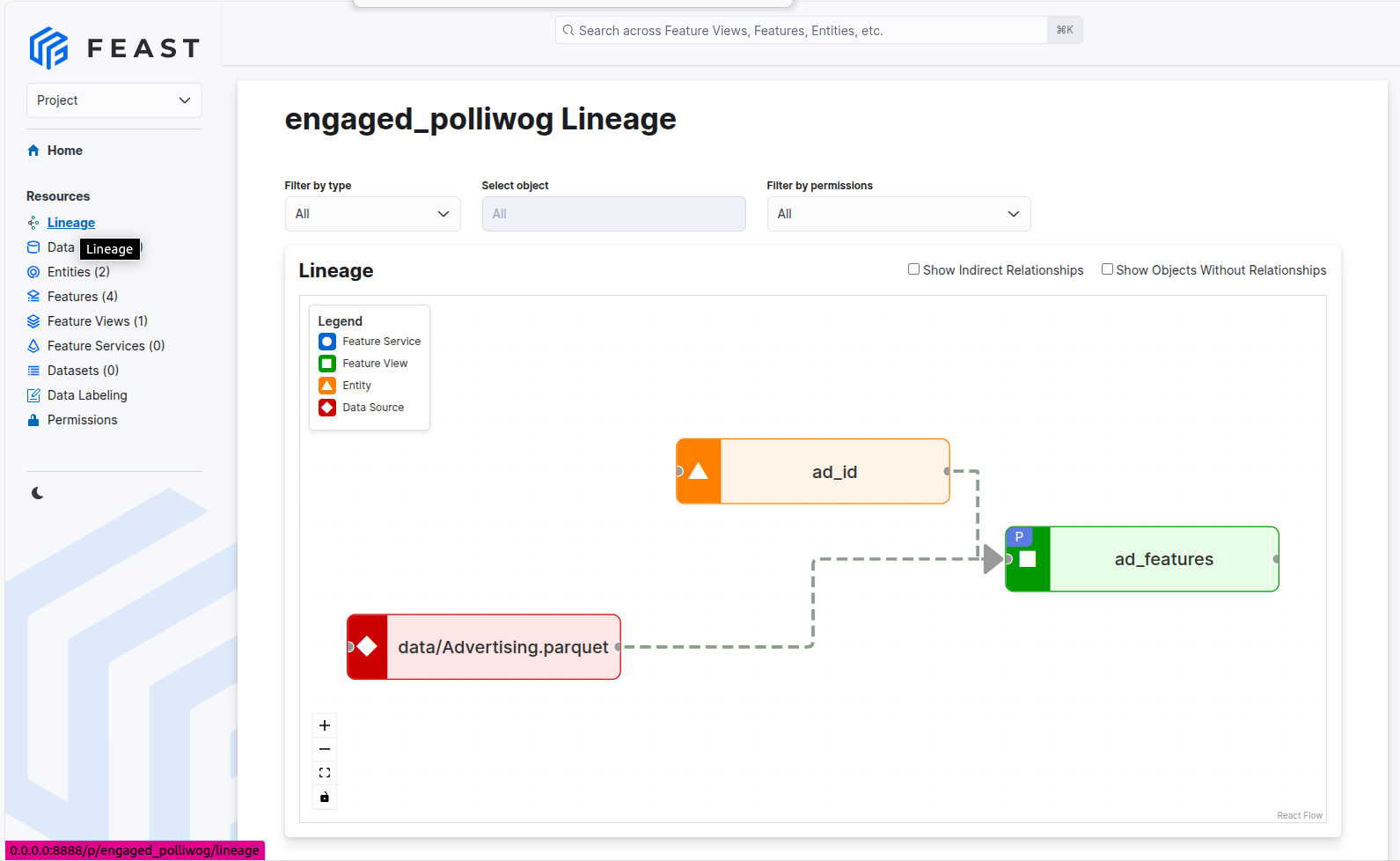
Task: Toggle the graph interactivity lock icon
Action: pyautogui.click(x=325, y=797)
